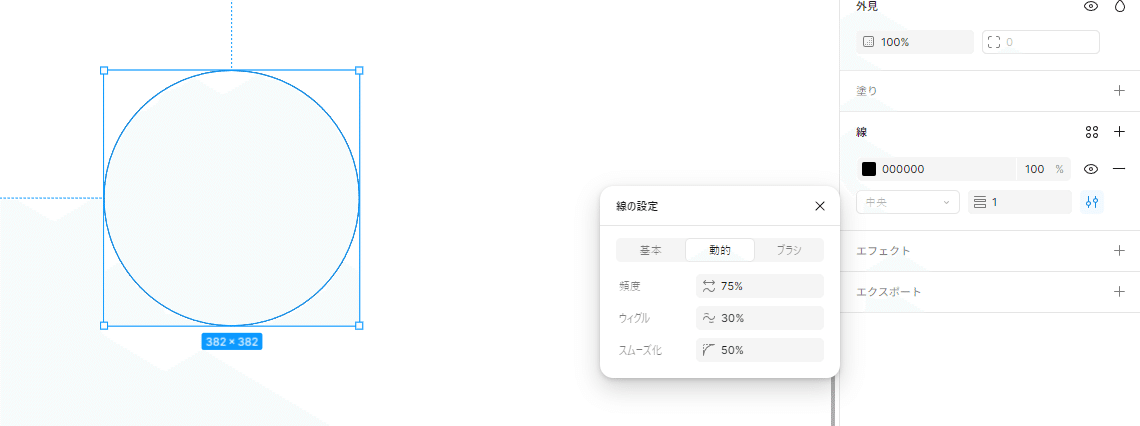Open advanced stroke settings icon
Image resolution: width=1140 pixels, height=426 pixels.
(x=1092, y=202)
